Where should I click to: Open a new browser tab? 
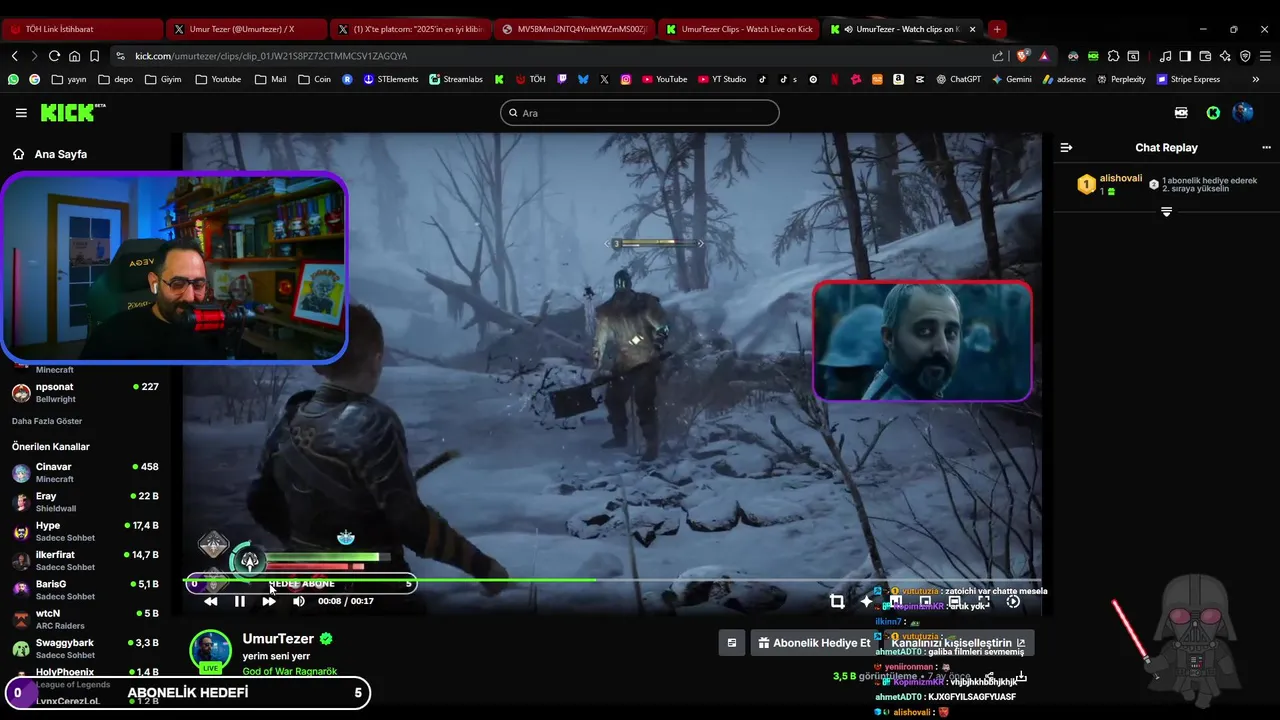pos(997,29)
